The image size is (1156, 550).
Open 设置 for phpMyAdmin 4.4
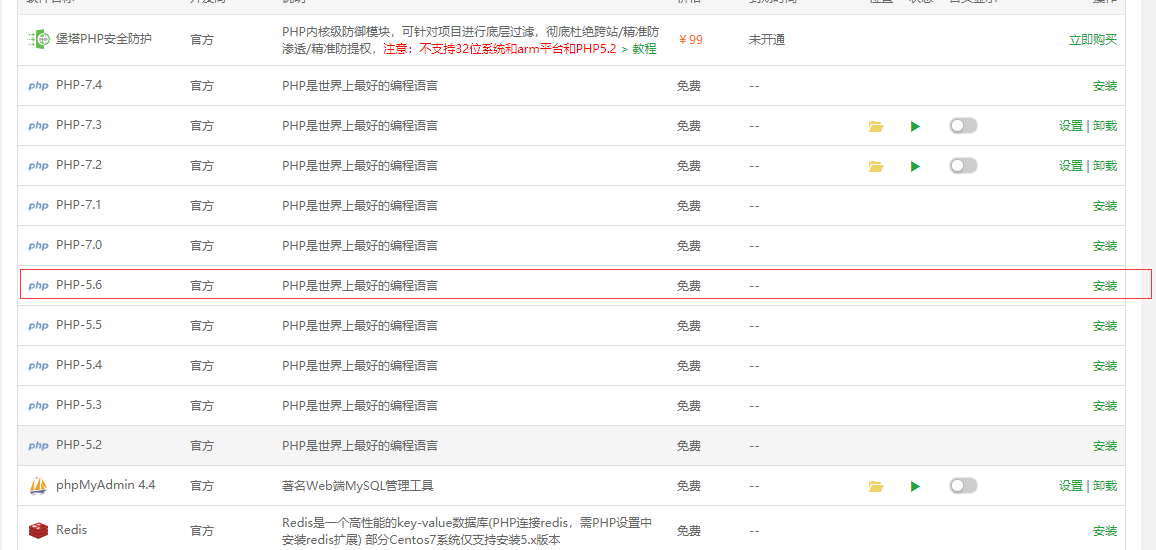coord(1071,486)
